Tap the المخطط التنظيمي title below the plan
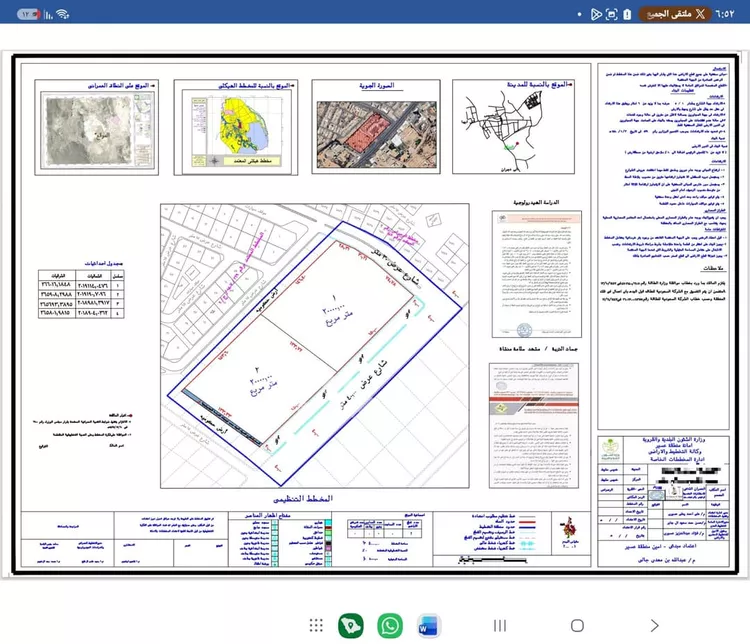This screenshot has width=750, height=644. [303, 499]
